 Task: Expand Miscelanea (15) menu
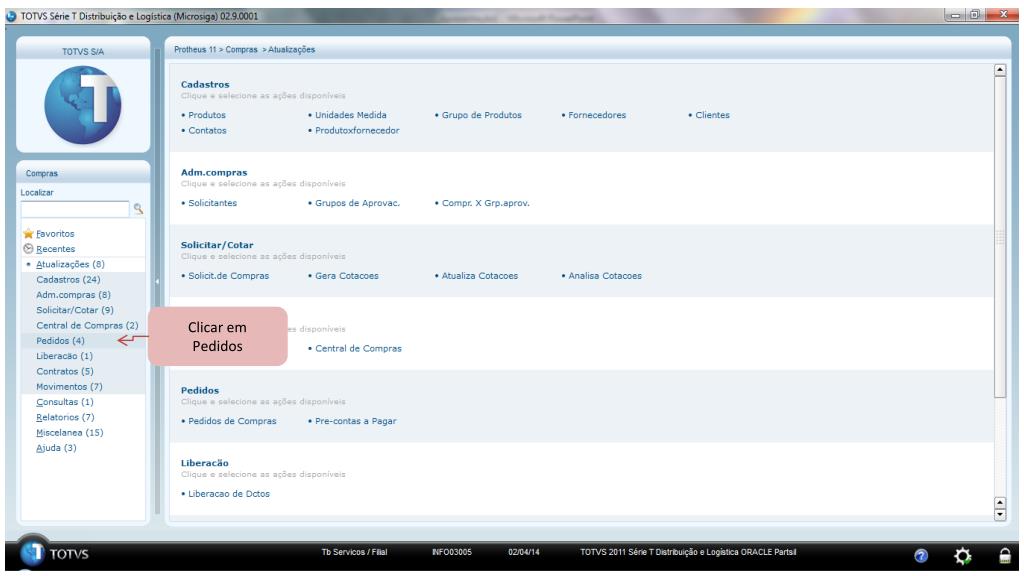point(69,432)
